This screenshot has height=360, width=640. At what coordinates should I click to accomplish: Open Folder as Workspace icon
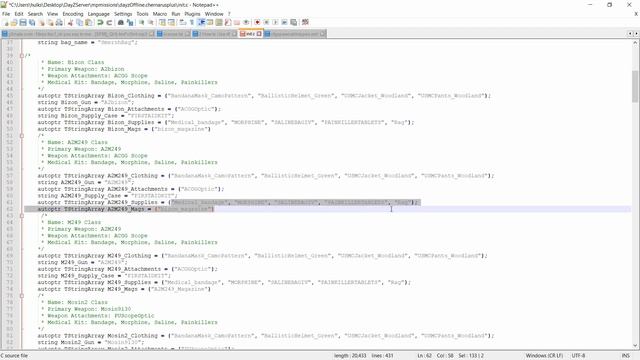(237, 22)
